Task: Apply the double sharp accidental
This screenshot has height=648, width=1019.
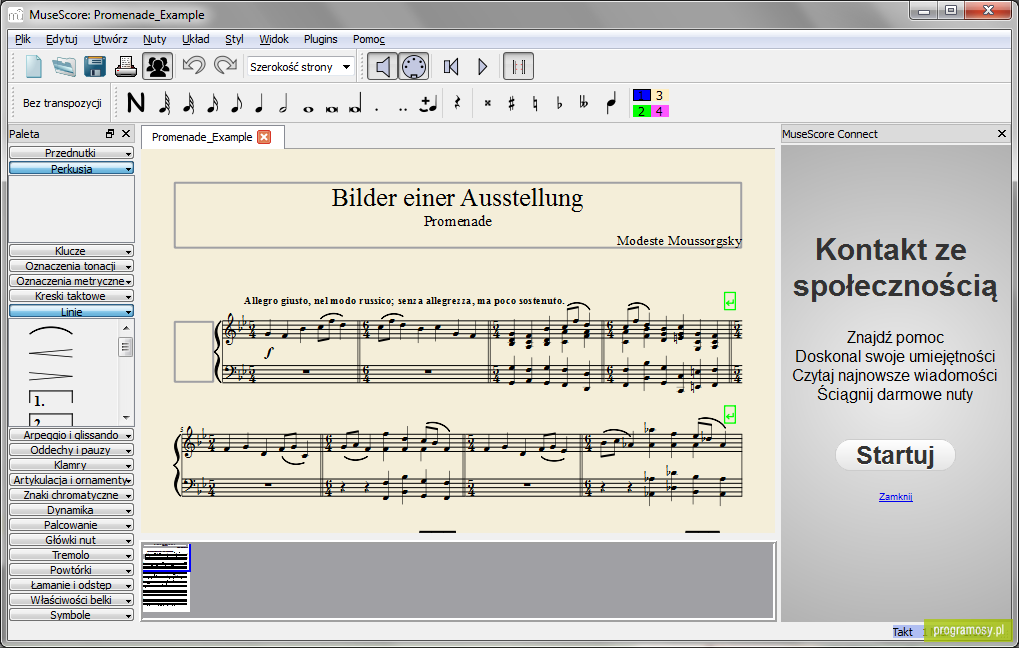Action: [487, 103]
